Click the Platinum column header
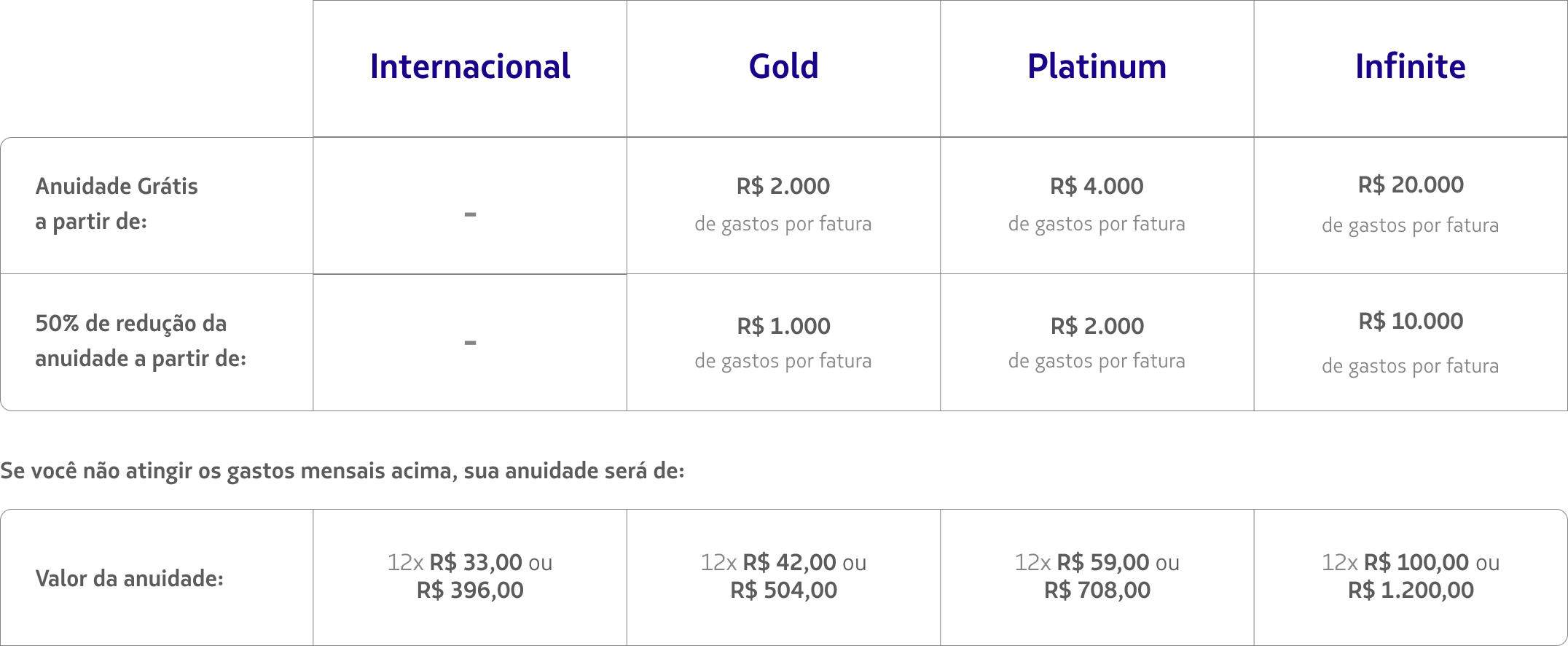The height and width of the screenshot is (646, 1568). pyautogui.click(x=1097, y=66)
